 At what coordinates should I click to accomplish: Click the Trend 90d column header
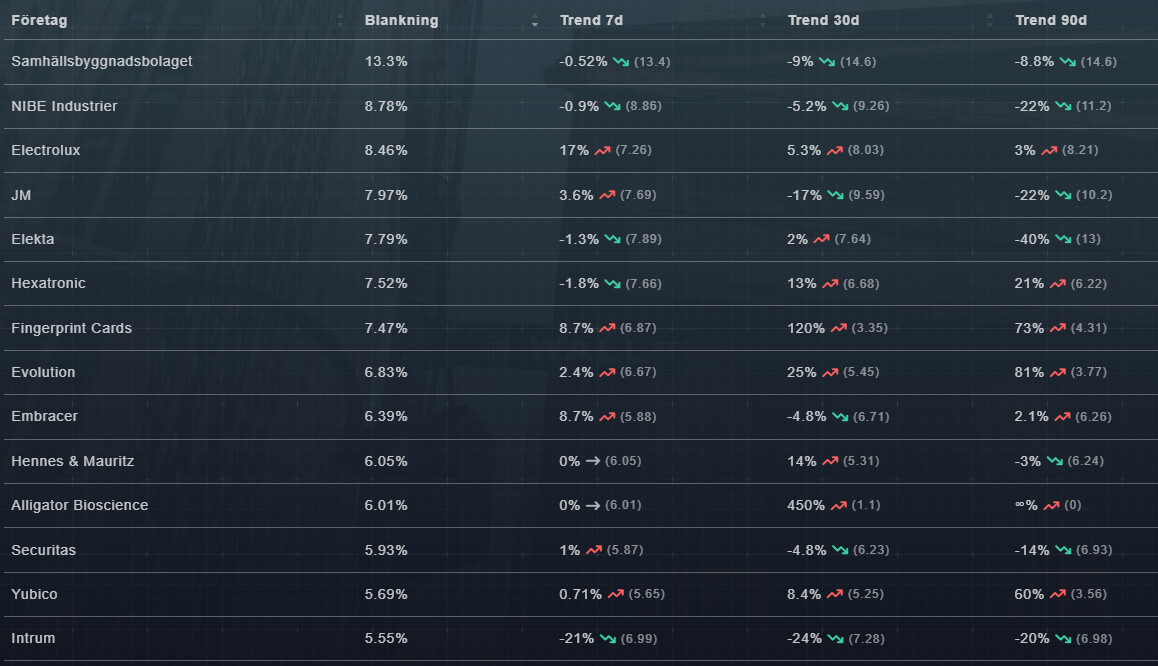coord(1050,20)
